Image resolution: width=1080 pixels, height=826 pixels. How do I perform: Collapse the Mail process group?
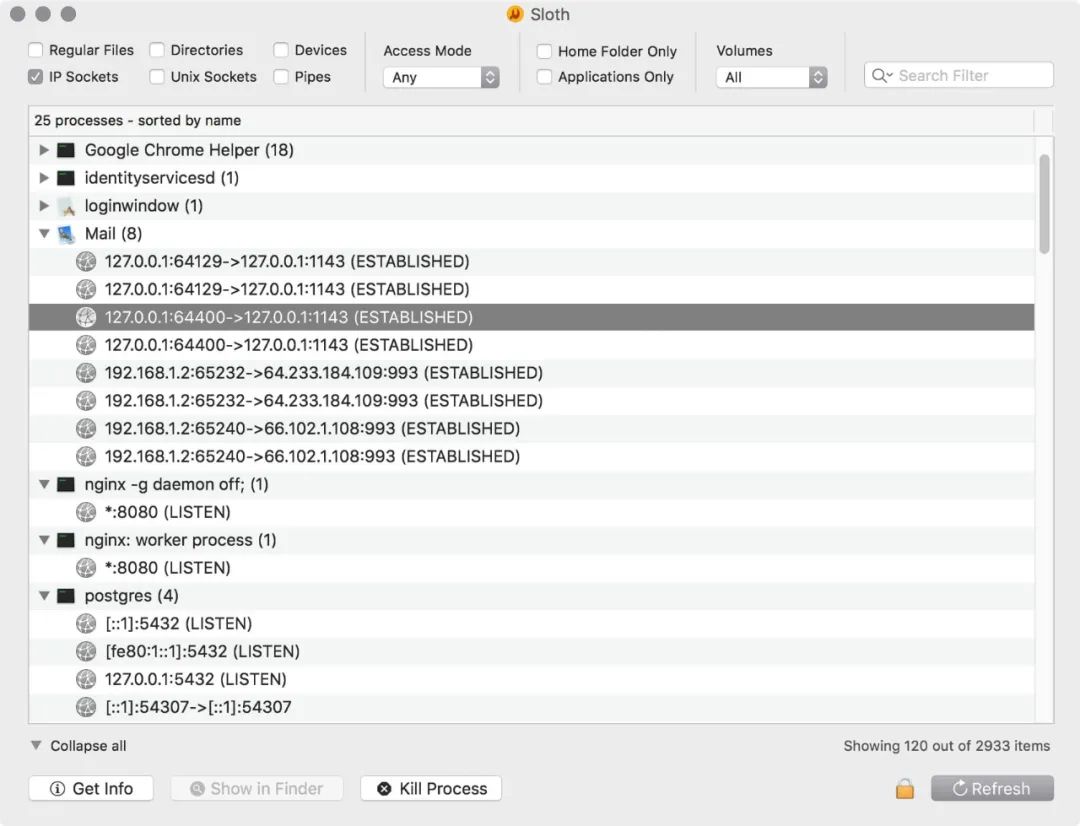click(x=43, y=234)
